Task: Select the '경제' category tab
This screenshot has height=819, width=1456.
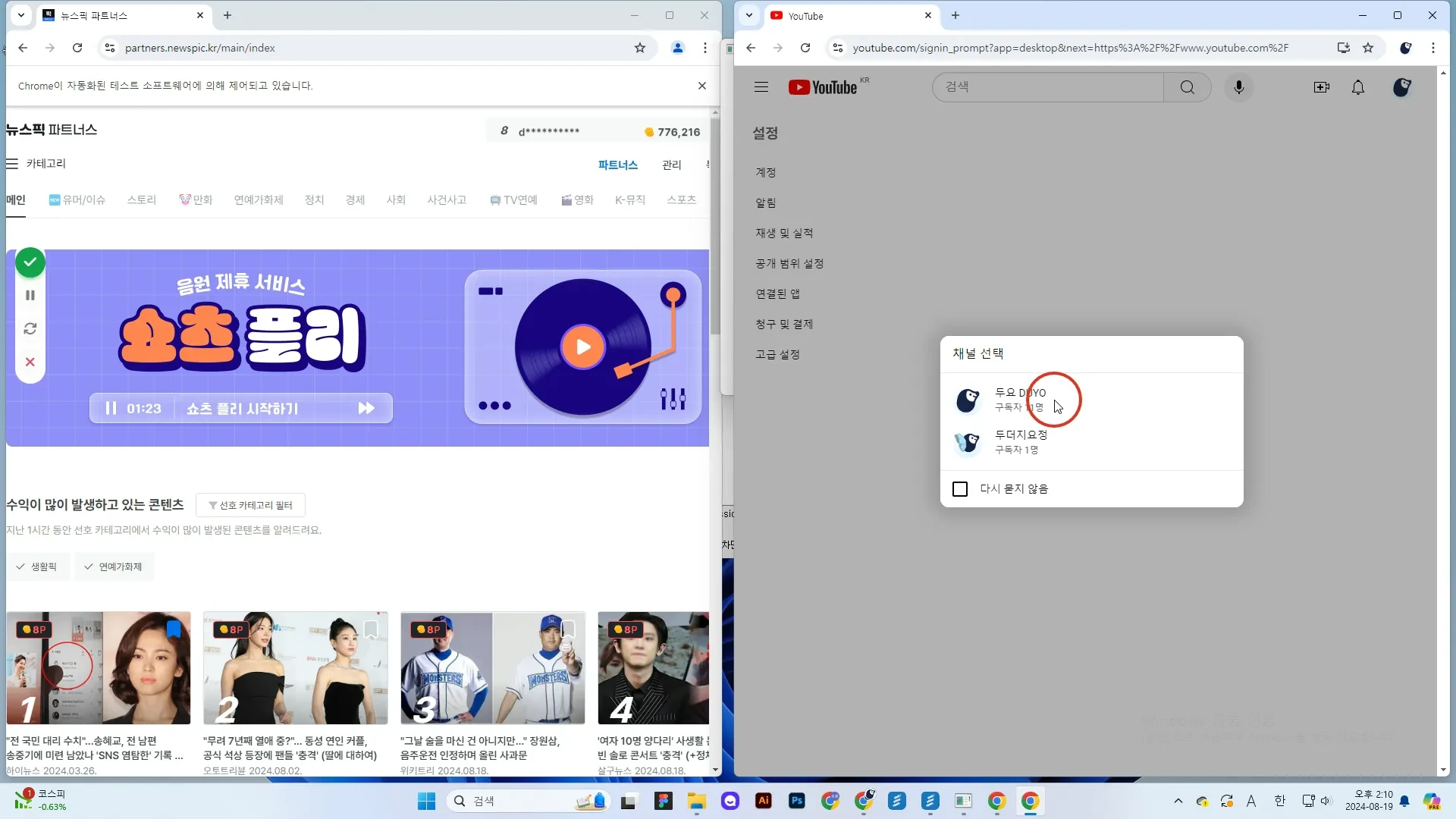Action: 355,199
